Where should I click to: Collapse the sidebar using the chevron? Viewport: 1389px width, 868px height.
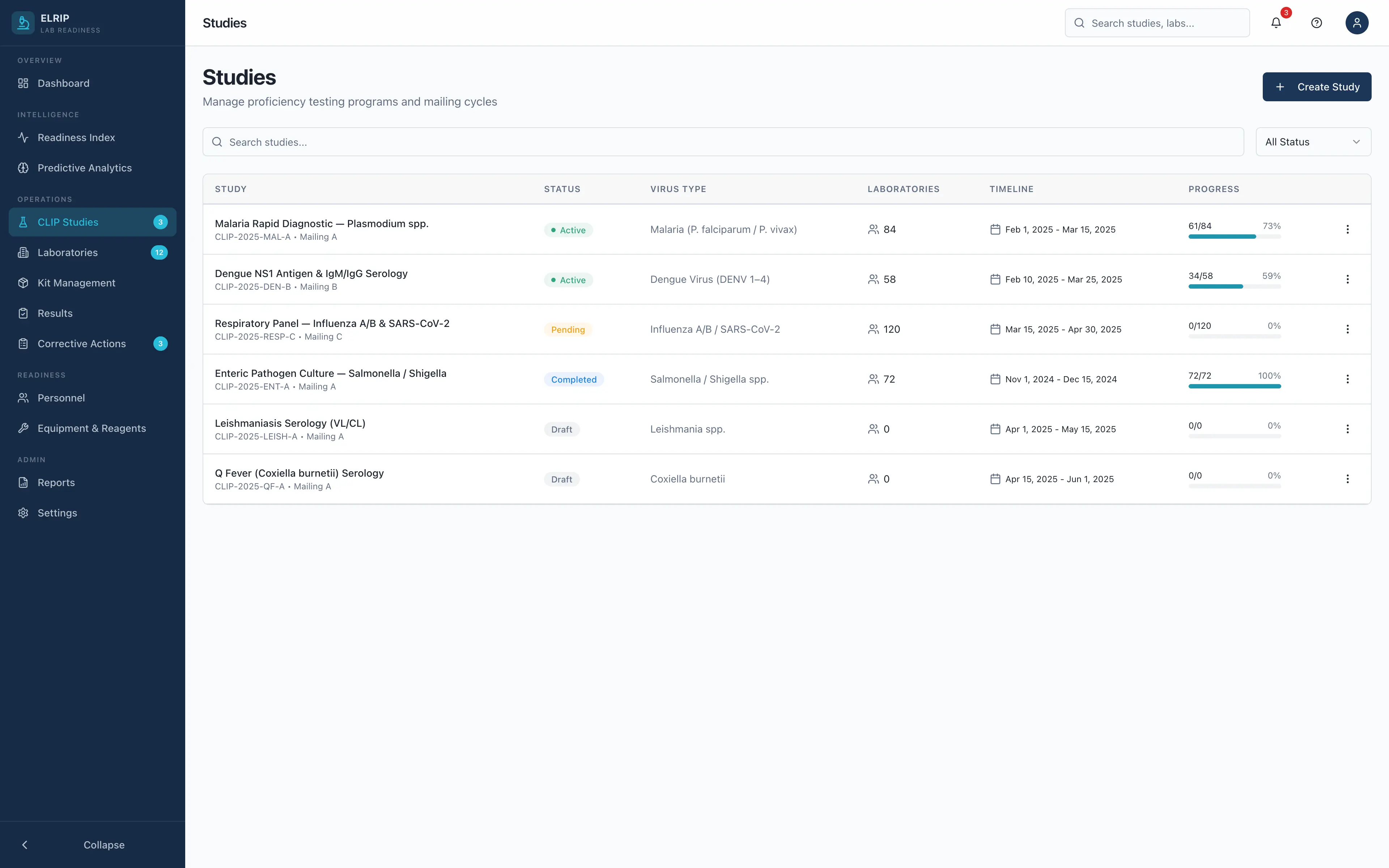[x=25, y=844]
